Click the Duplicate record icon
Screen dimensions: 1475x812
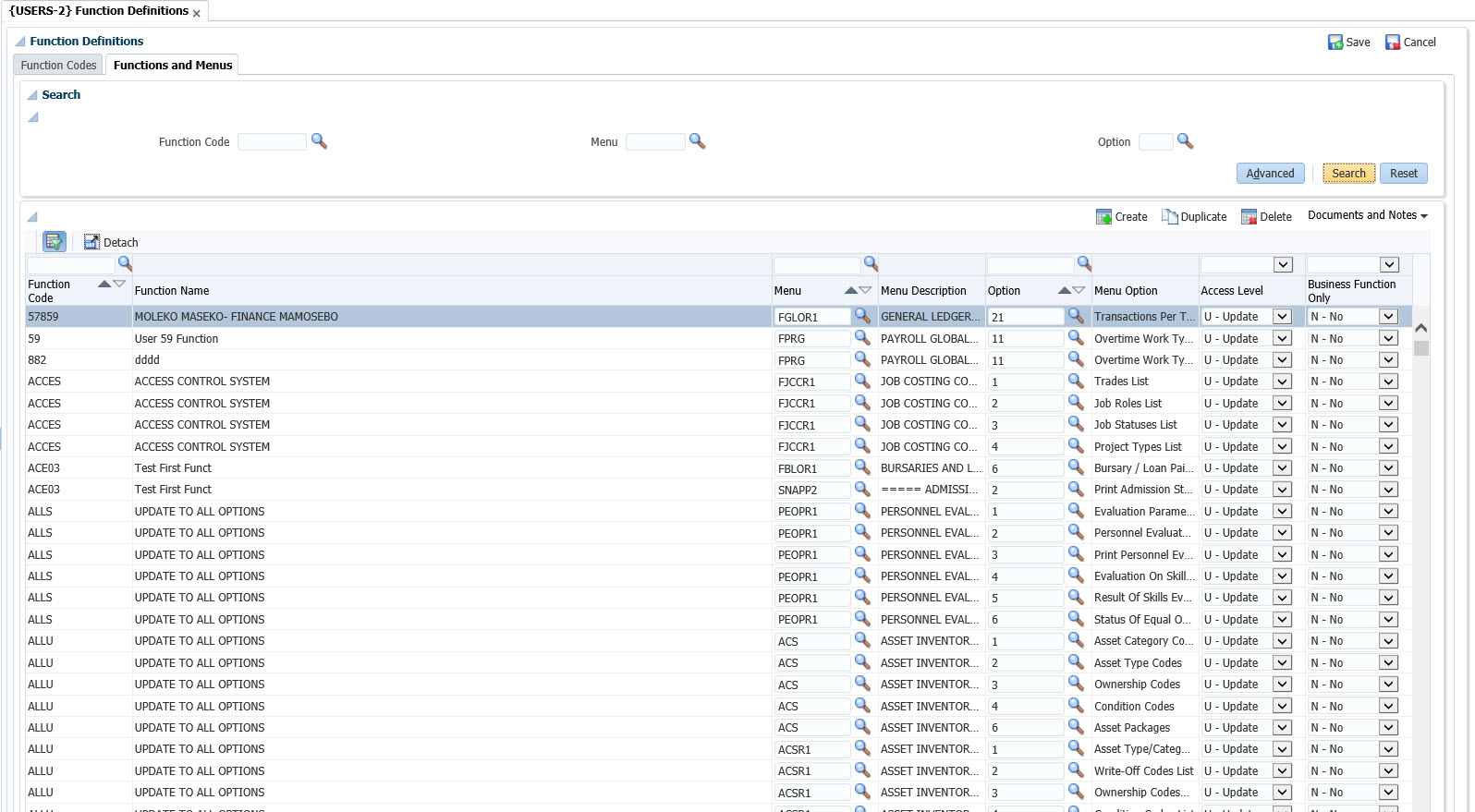[x=1170, y=217]
